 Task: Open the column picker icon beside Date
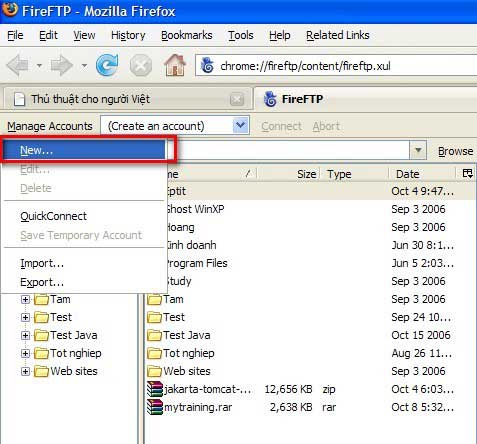pyautogui.click(x=467, y=174)
